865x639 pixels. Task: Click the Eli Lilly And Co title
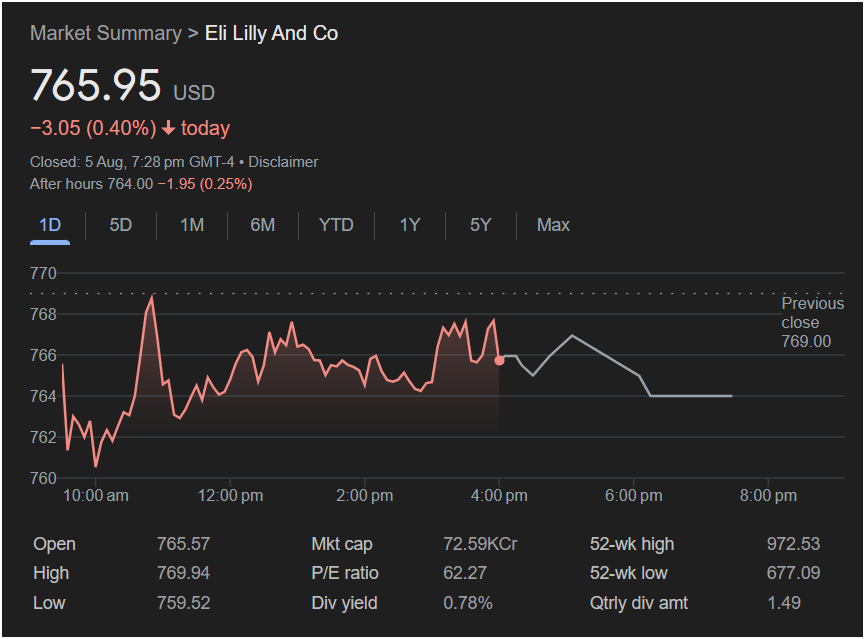pos(271,33)
